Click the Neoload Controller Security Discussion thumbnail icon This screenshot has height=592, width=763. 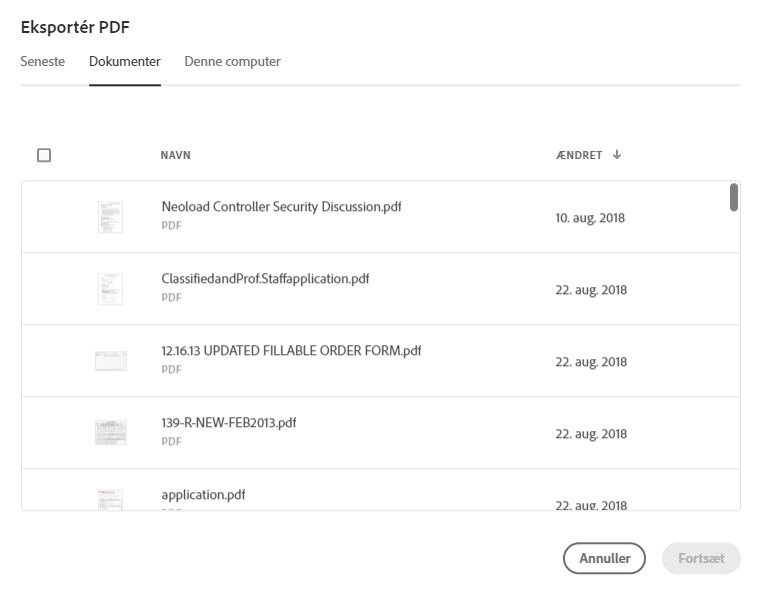click(110, 217)
